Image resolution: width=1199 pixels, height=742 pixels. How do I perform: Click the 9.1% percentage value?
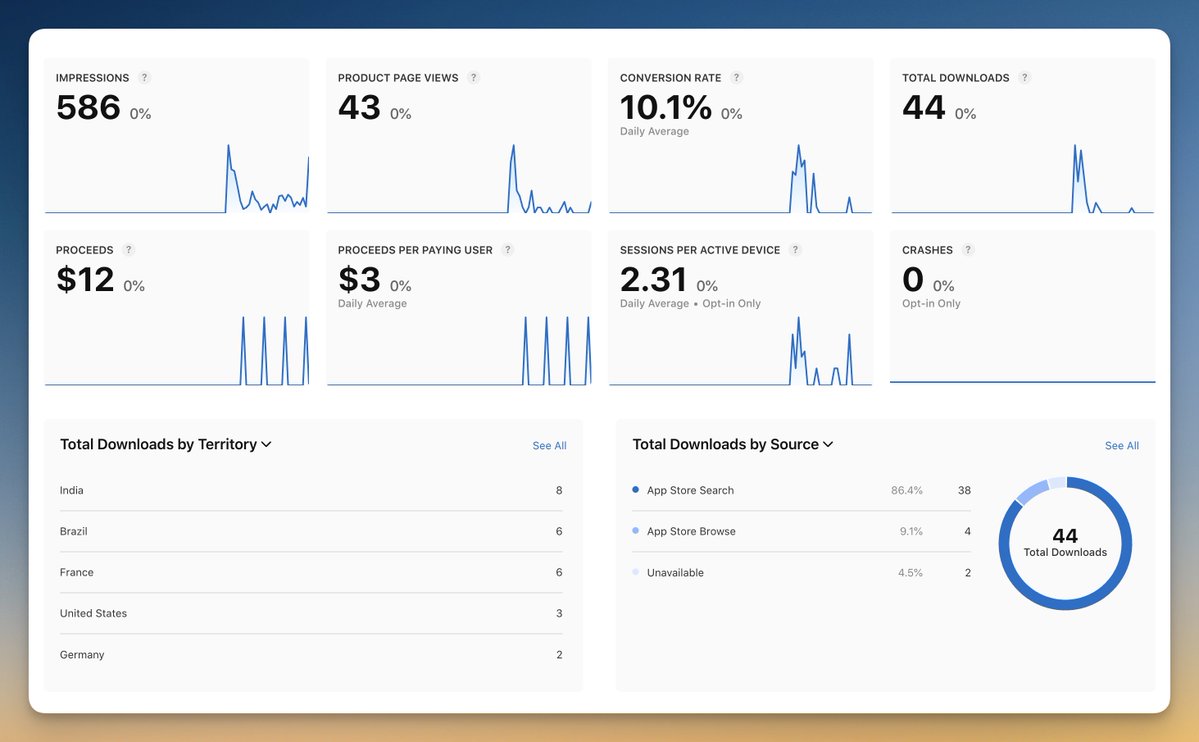[x=911, y=532]
